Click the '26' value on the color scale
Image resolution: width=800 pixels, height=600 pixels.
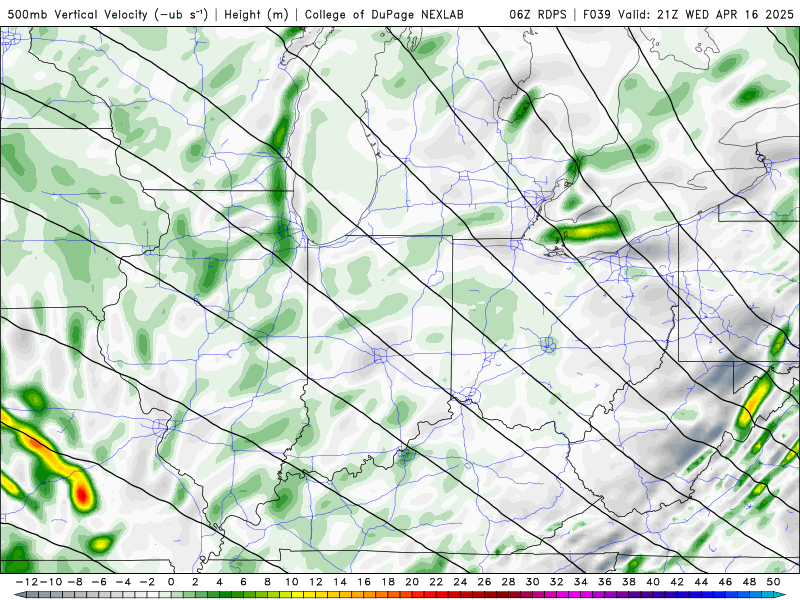coord(484,582)
